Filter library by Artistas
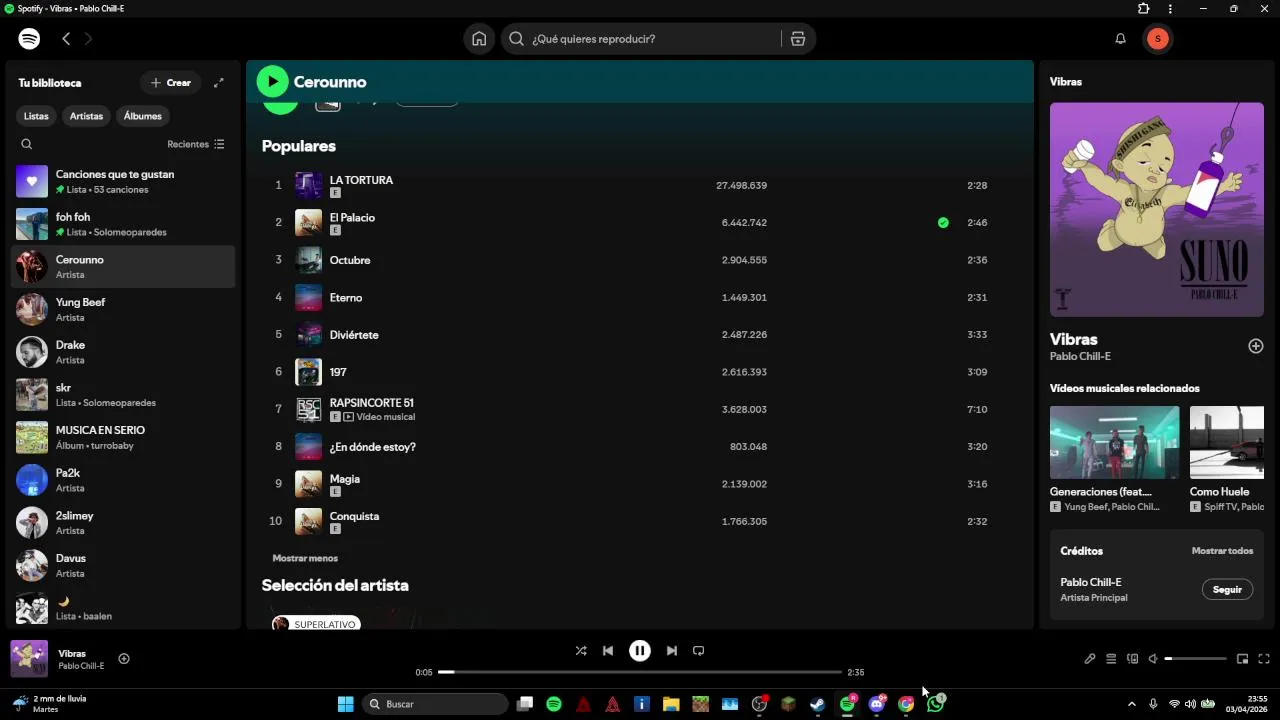 (86, 116)
